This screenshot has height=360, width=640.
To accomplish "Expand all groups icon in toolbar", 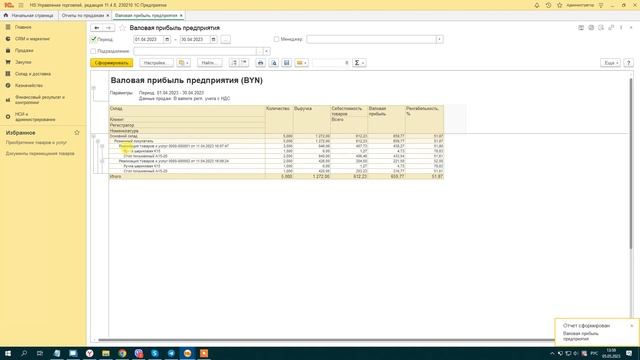I will click(x=234, y=63).
